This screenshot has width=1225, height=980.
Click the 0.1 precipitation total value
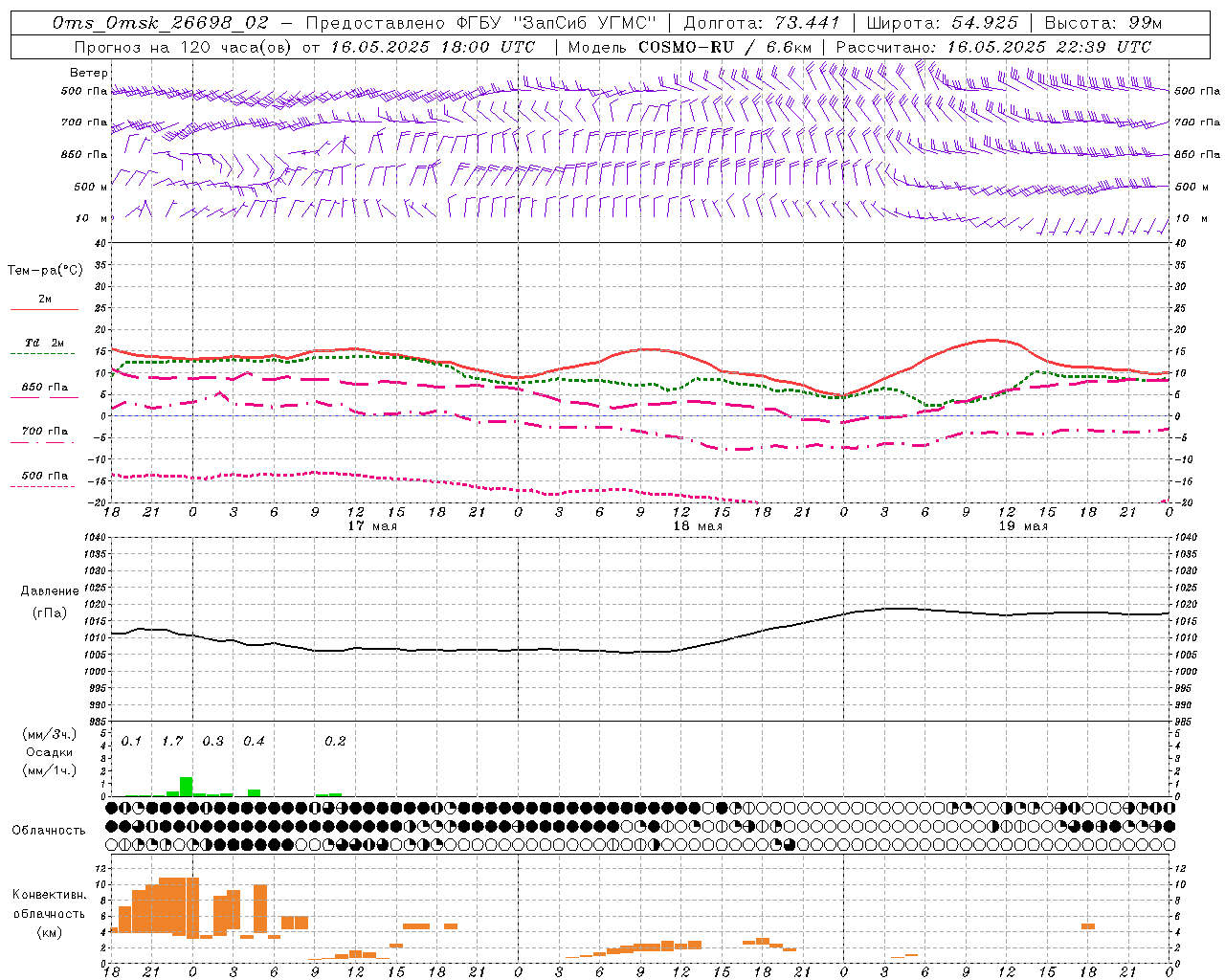(131, 742)
